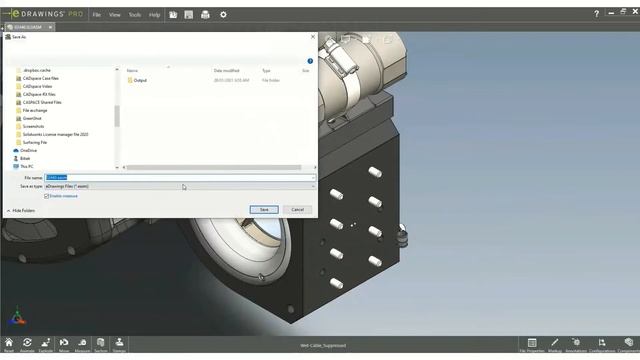Toggle the Enable measure checkbox

(x=47, y=196)
